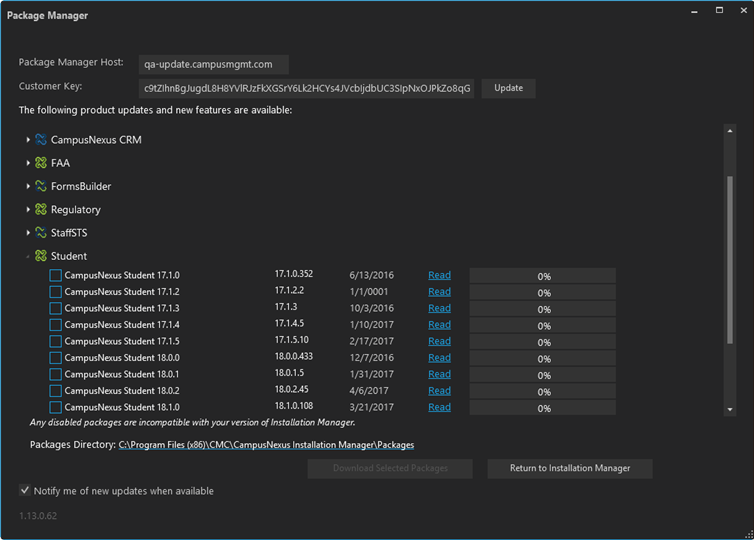Check the CampusNexus Student 17.1.0 checkbox
The height and width of the screenshot is (540, 754).
point(56,276)
